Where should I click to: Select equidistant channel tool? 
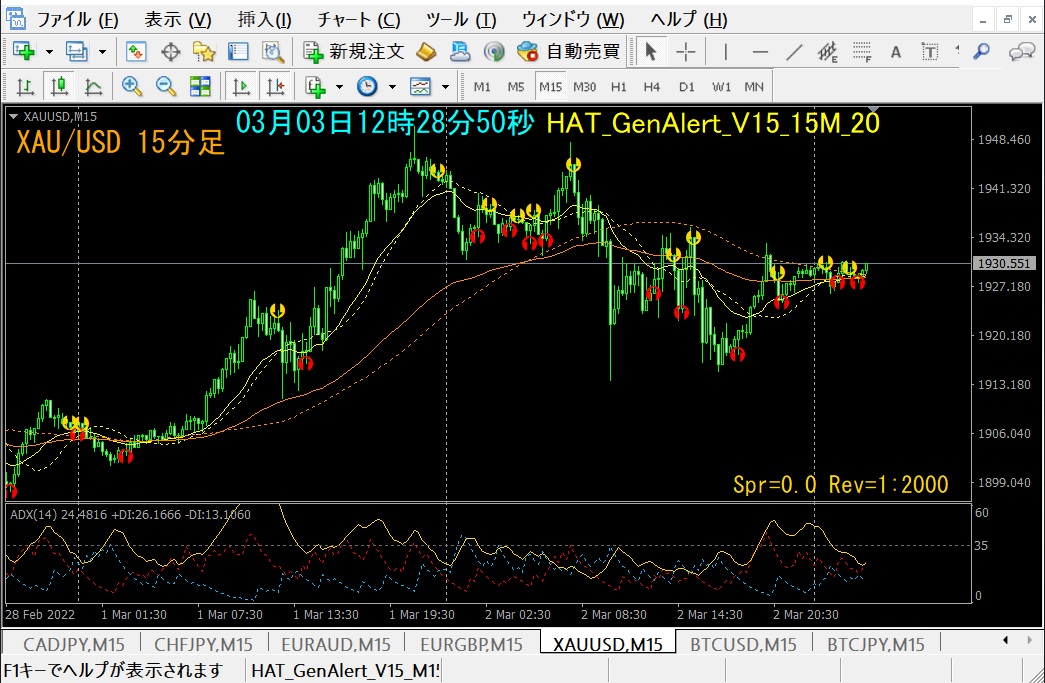coord(828,51)
